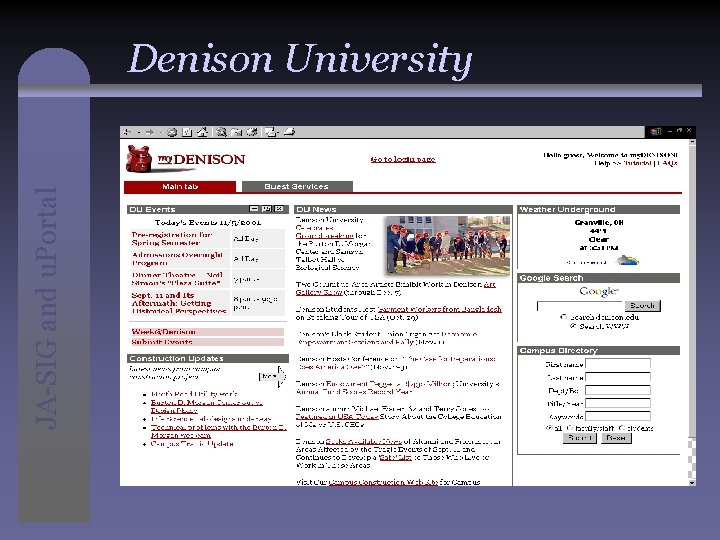
Task: Click the Keywords input field
Action: [618, 416]
